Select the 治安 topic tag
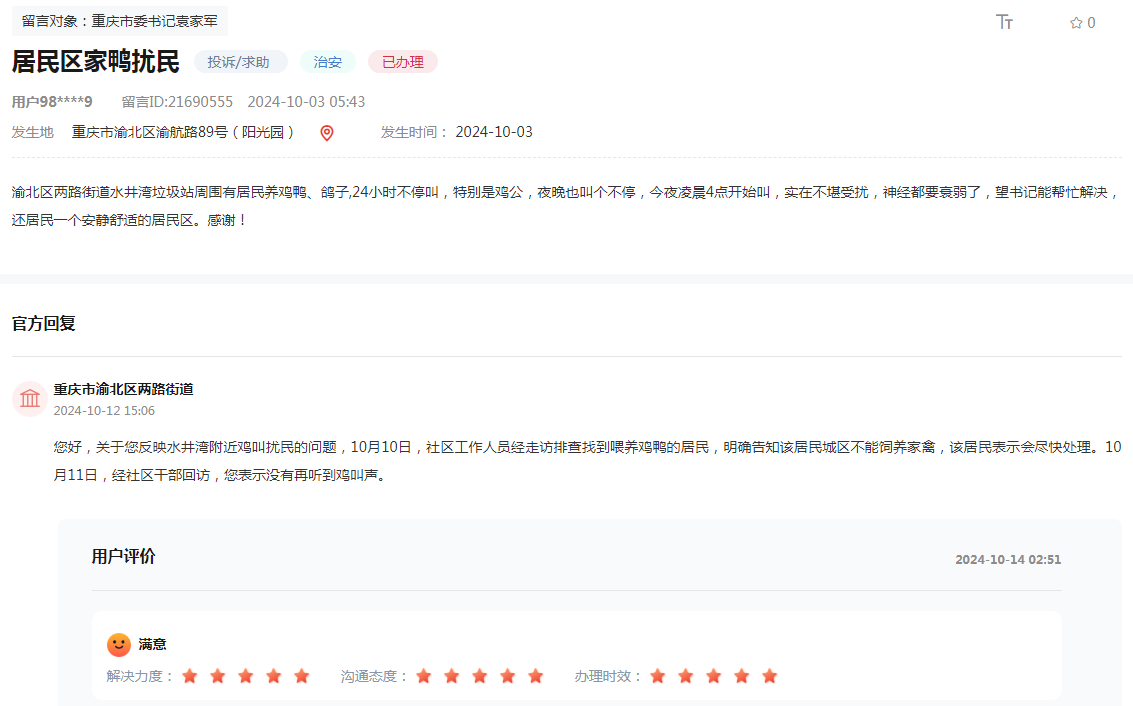Screen dimensions: 1133x706 click(x=327, y=61)
